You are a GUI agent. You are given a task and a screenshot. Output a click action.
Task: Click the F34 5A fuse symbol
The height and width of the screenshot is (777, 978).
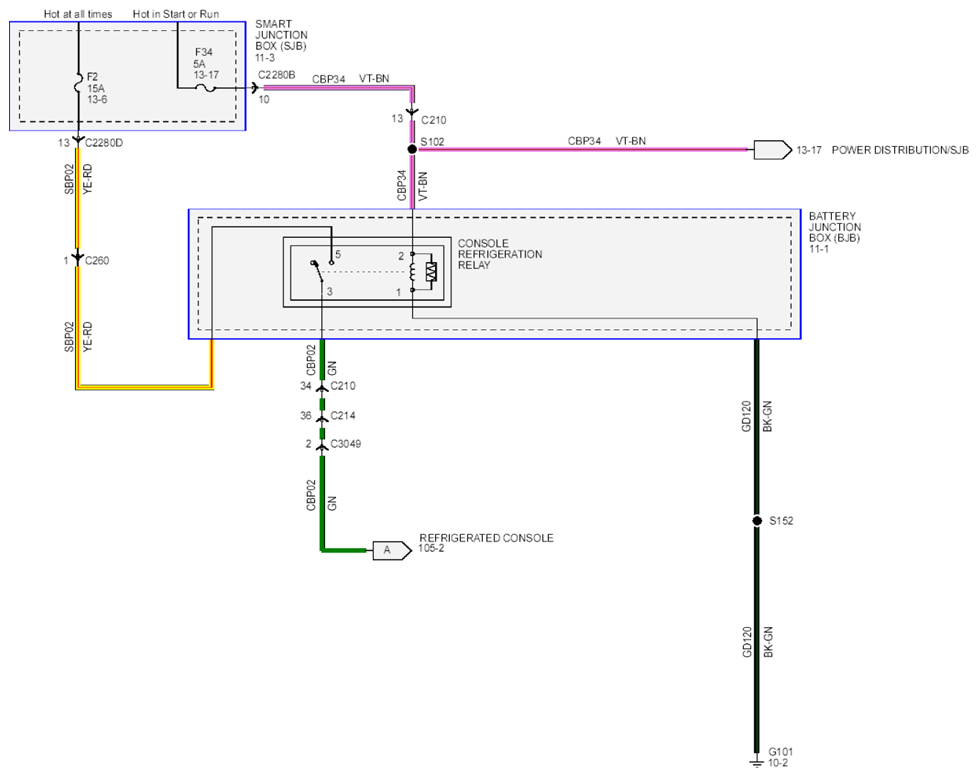point(206,89)
